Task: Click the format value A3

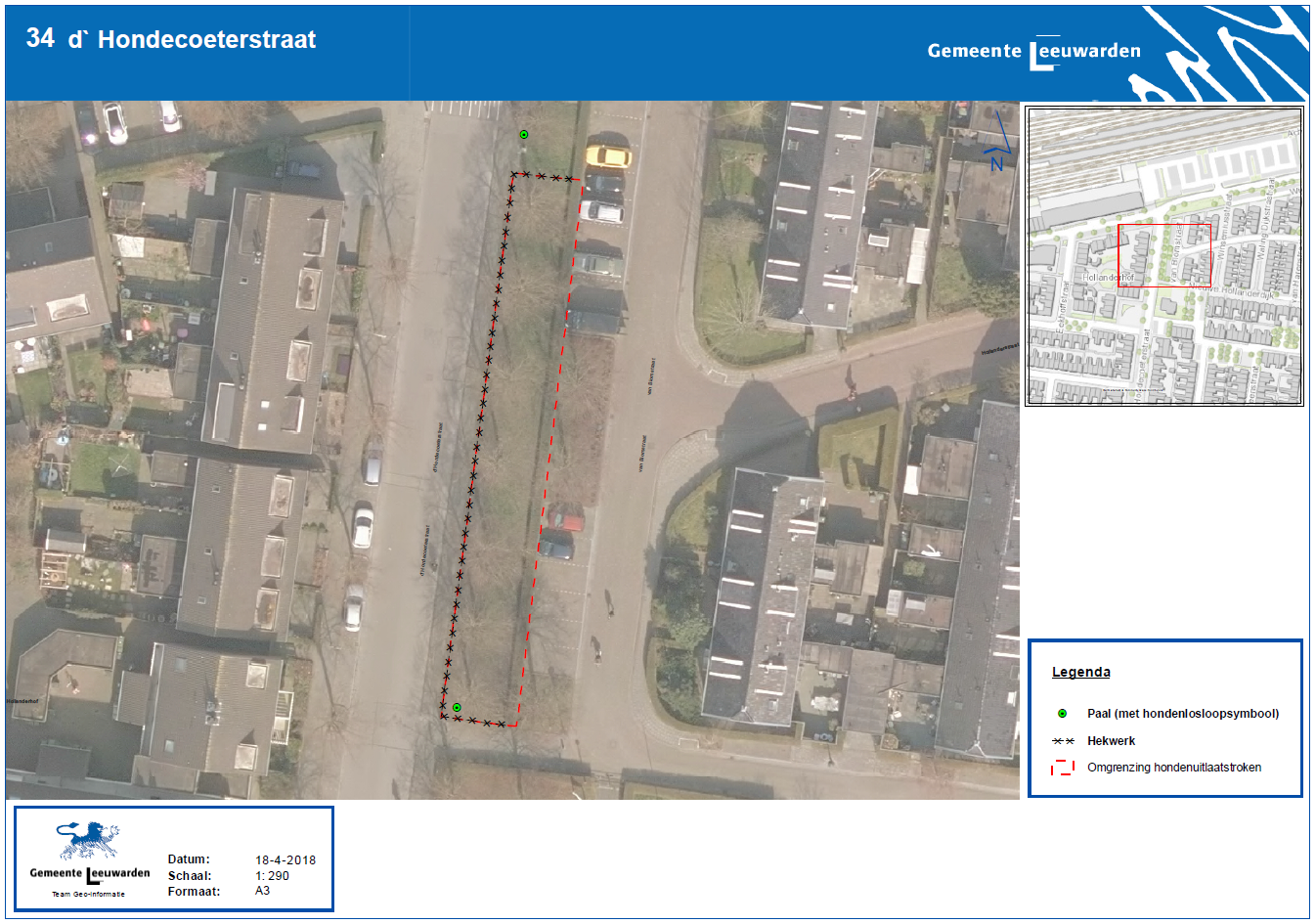Action: tap(262, 891)
